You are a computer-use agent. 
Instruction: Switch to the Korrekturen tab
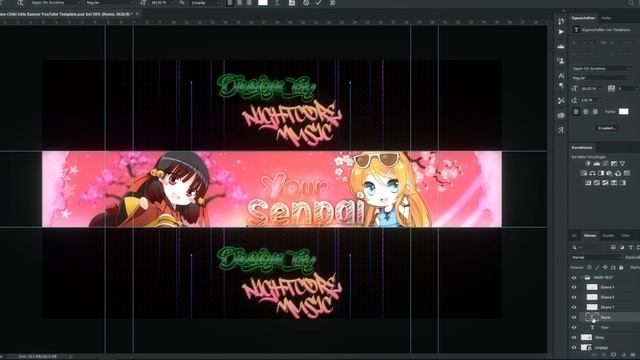tap(582, 147)
